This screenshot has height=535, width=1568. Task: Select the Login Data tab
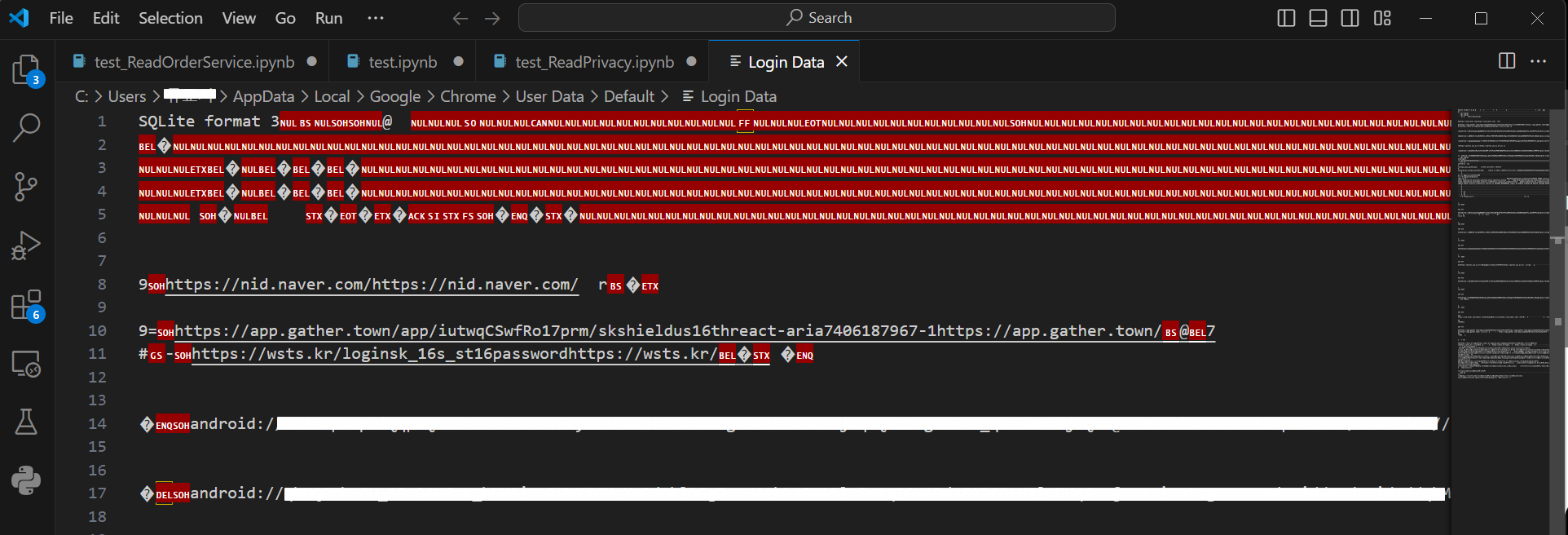[785, 62]
